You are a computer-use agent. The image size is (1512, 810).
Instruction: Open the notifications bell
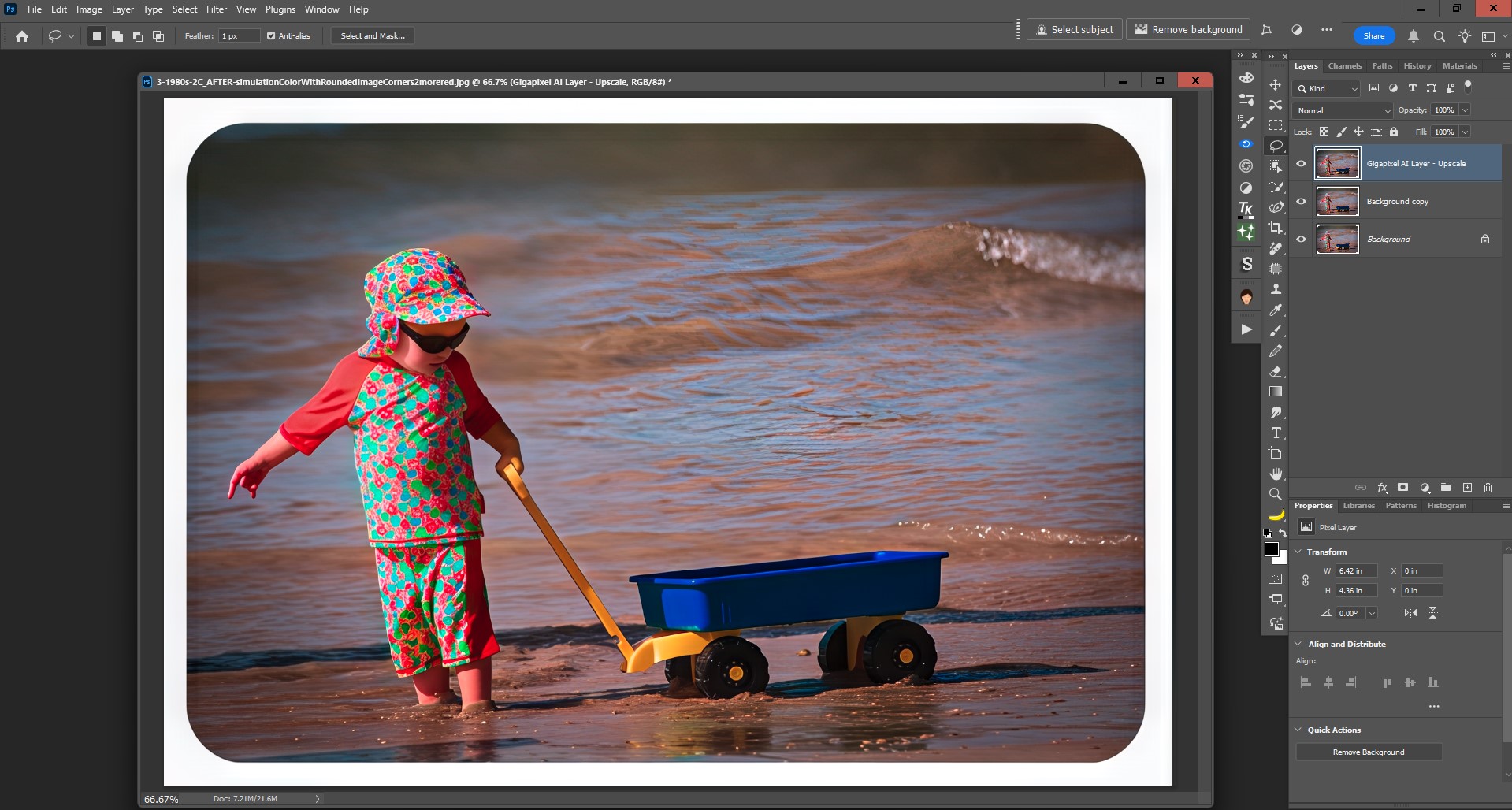point(1414,35)
